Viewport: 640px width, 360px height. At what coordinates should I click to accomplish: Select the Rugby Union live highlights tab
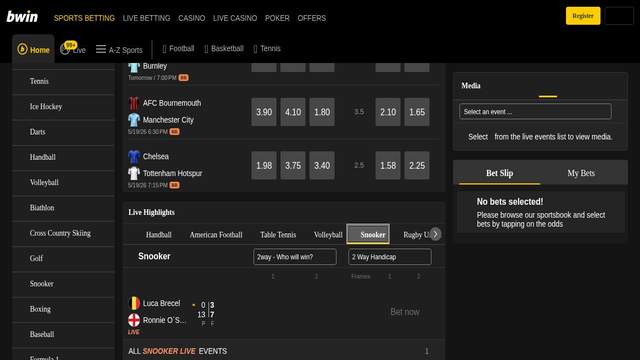416,235
